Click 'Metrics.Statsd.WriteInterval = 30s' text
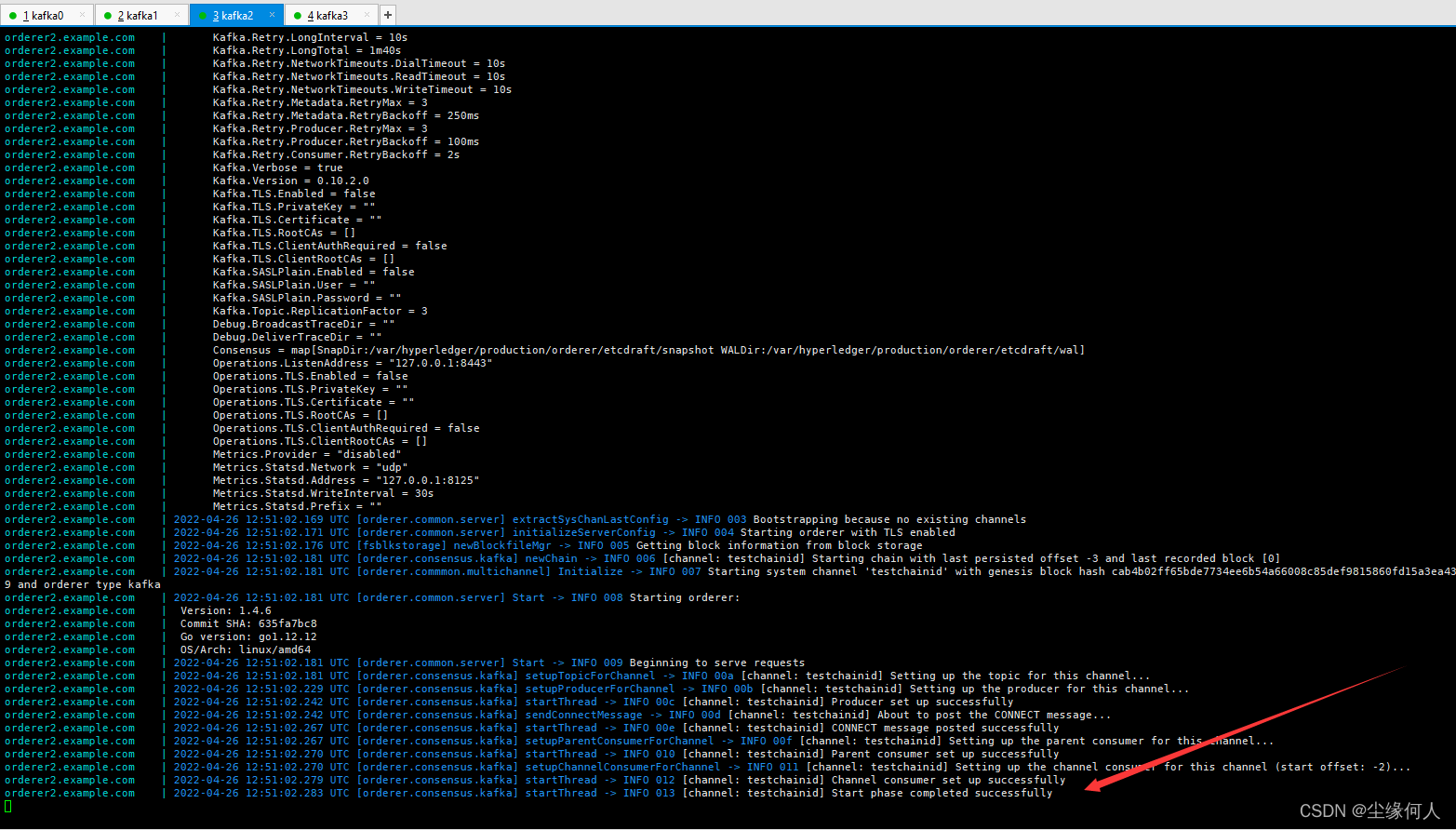The height and width of the screenshot is (830, 1456). [x=323, y=493]
